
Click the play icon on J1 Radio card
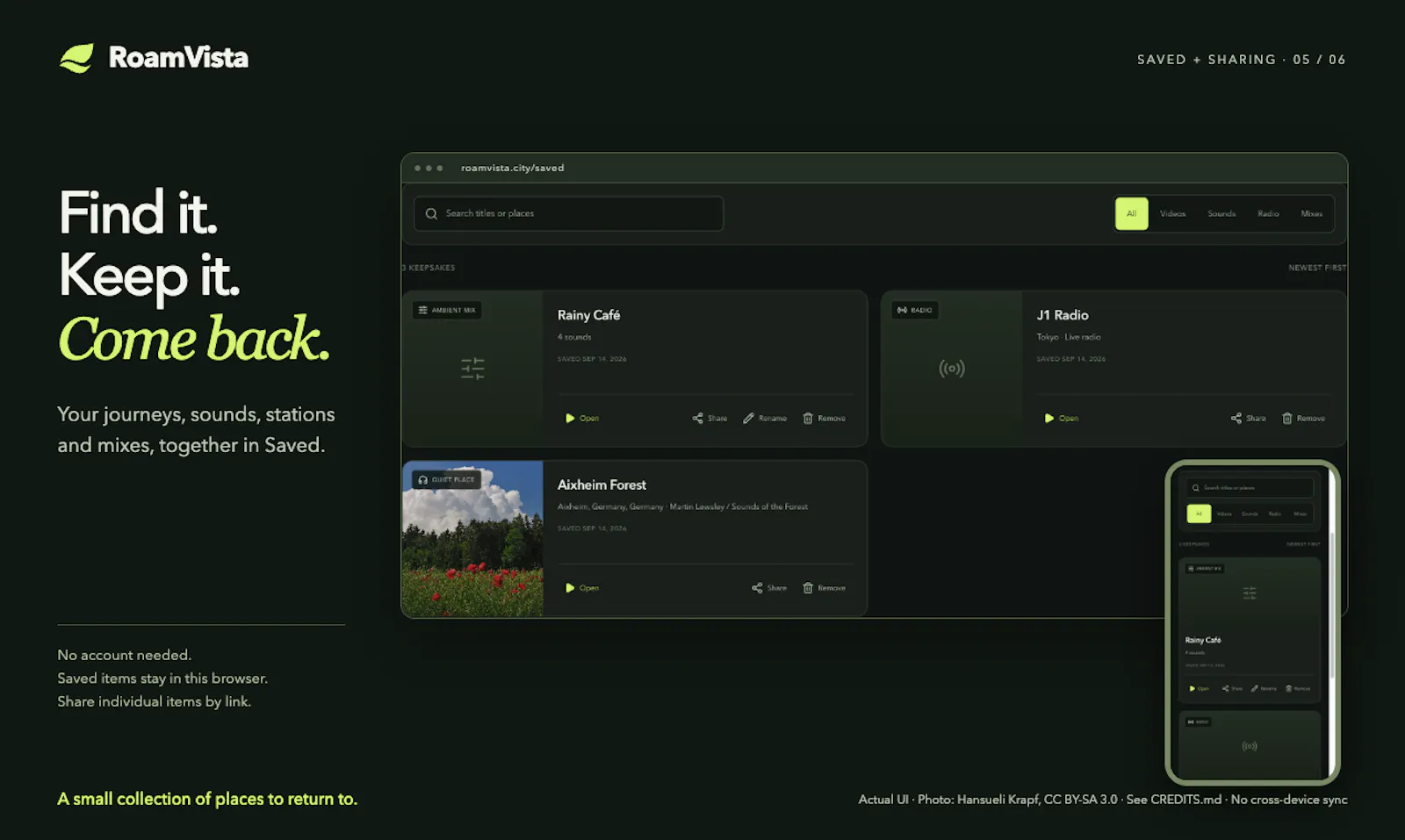tap(1049, 418)
